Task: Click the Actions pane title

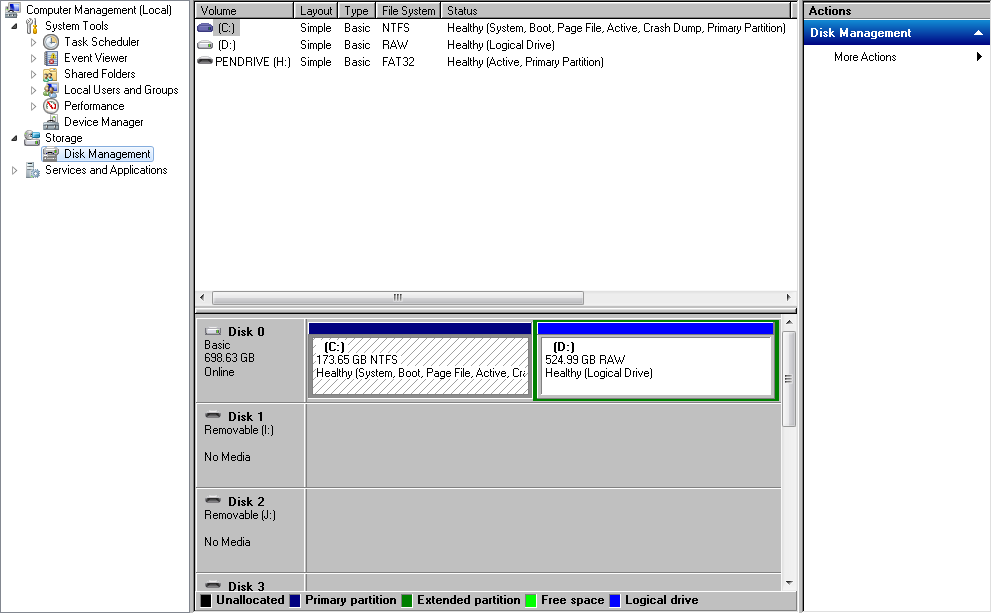Action: (829, 11)
